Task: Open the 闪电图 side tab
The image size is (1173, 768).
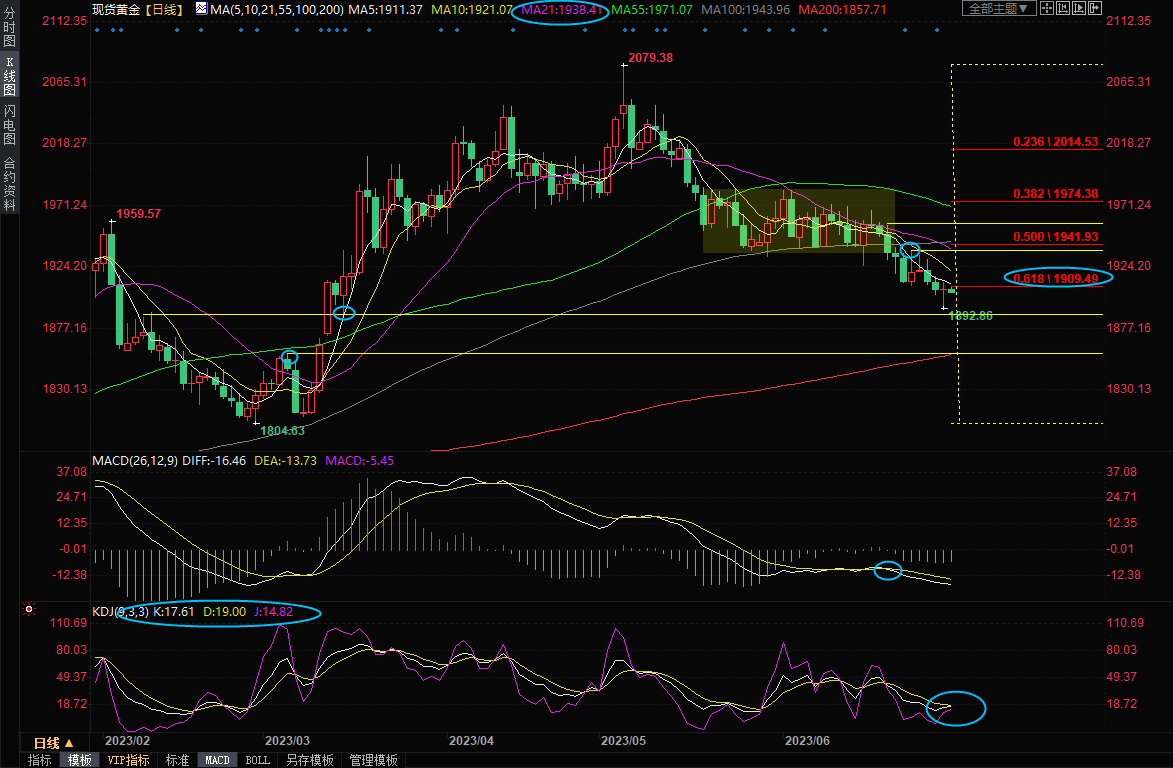Action: [x=9, y=124]
